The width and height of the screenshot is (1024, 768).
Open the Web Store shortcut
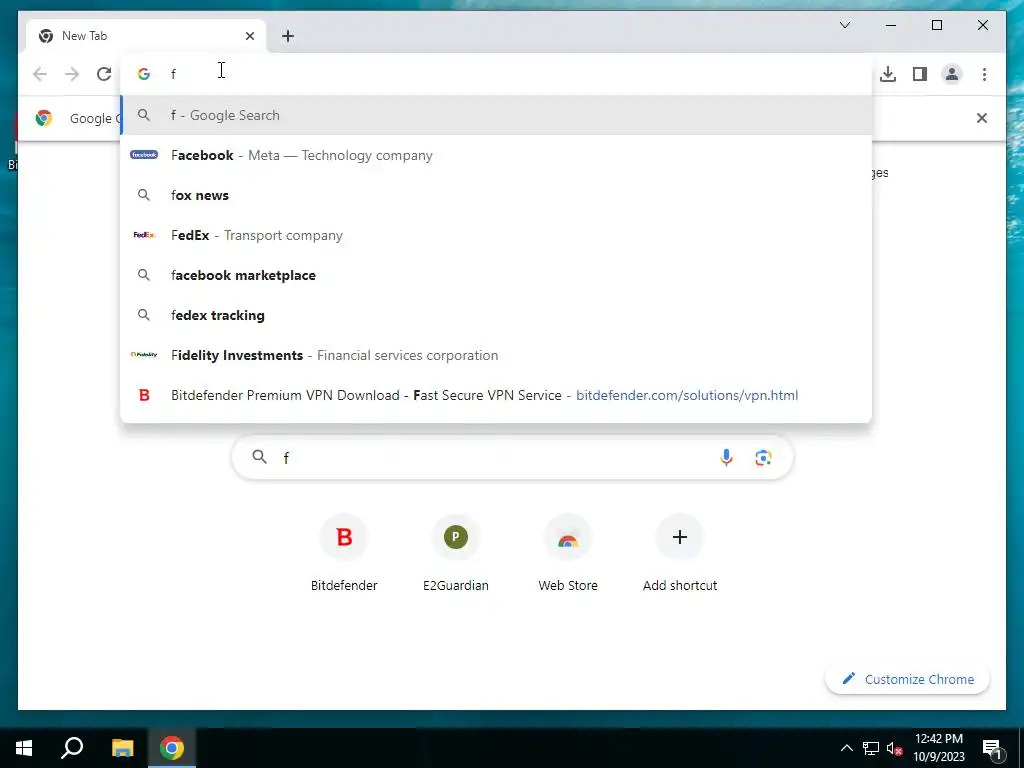coord(568,553)
